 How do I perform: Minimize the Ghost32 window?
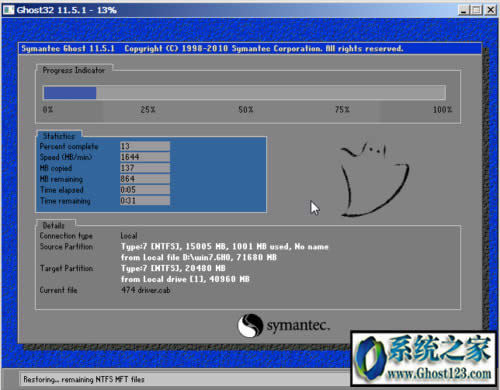[x=463, y=10]
